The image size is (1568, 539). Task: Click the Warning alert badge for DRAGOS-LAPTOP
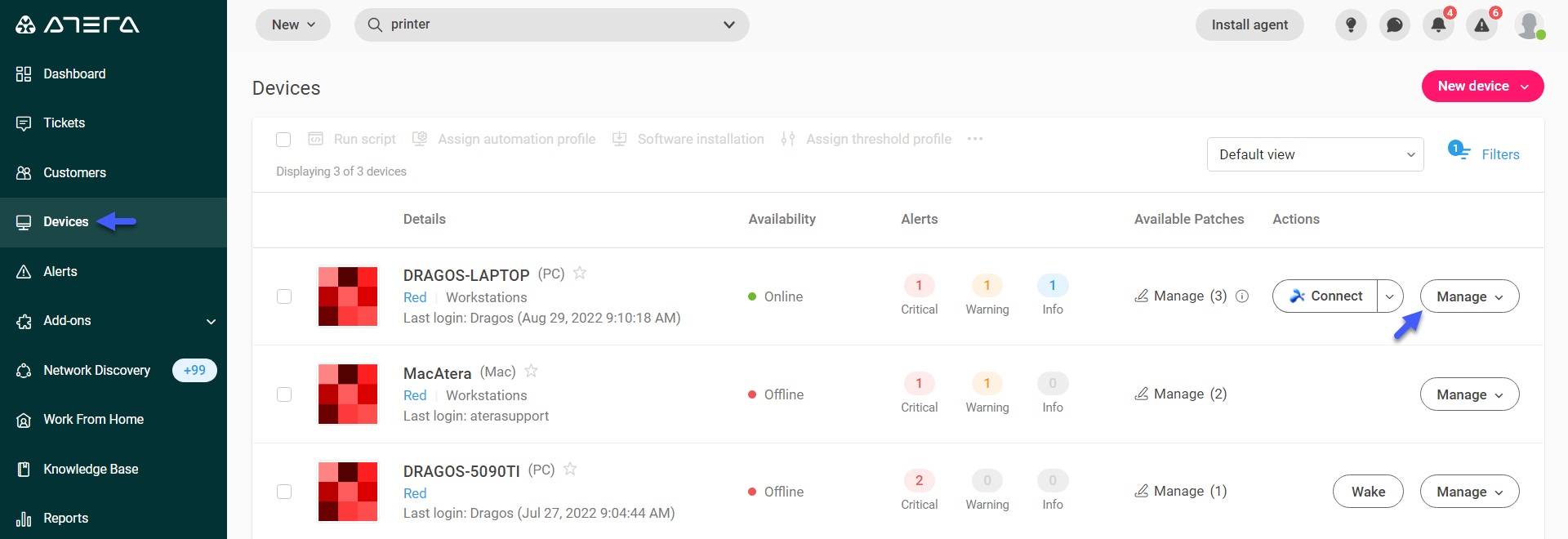987,285
